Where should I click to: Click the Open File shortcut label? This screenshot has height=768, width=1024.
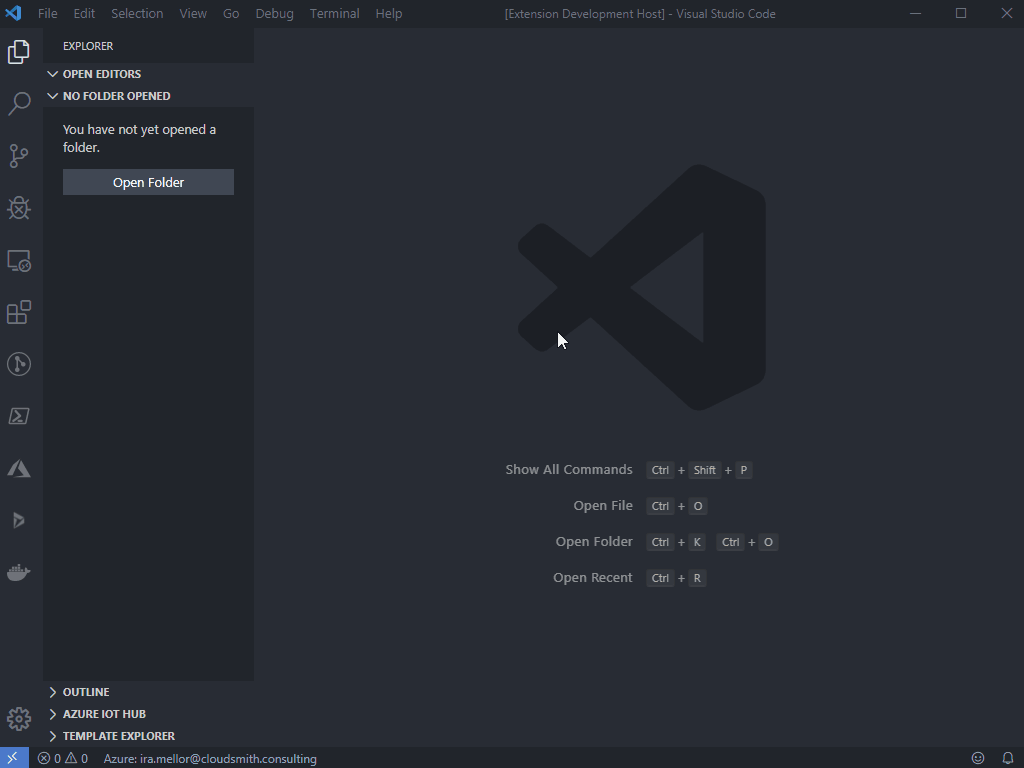(x=603, y=505)
